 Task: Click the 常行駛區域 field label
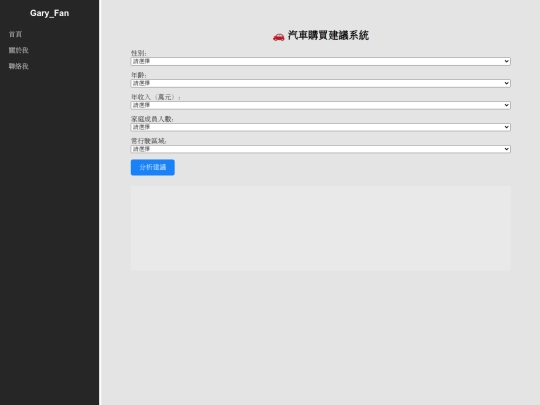pyautogui.click(x=148, y=141)
